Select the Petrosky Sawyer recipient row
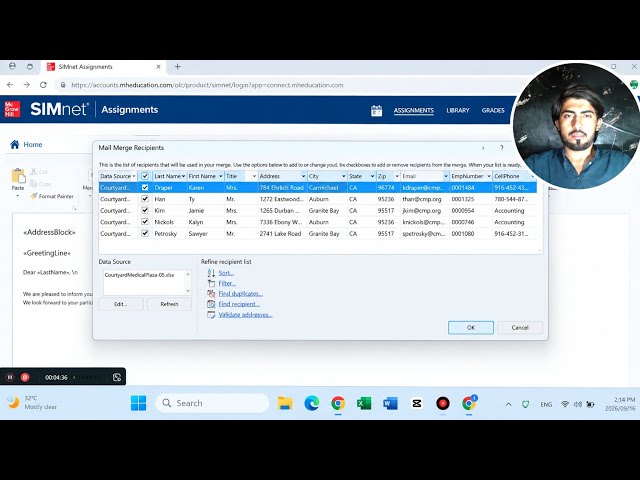The height and width of the screenshot is (480, 640). (318, 233)
